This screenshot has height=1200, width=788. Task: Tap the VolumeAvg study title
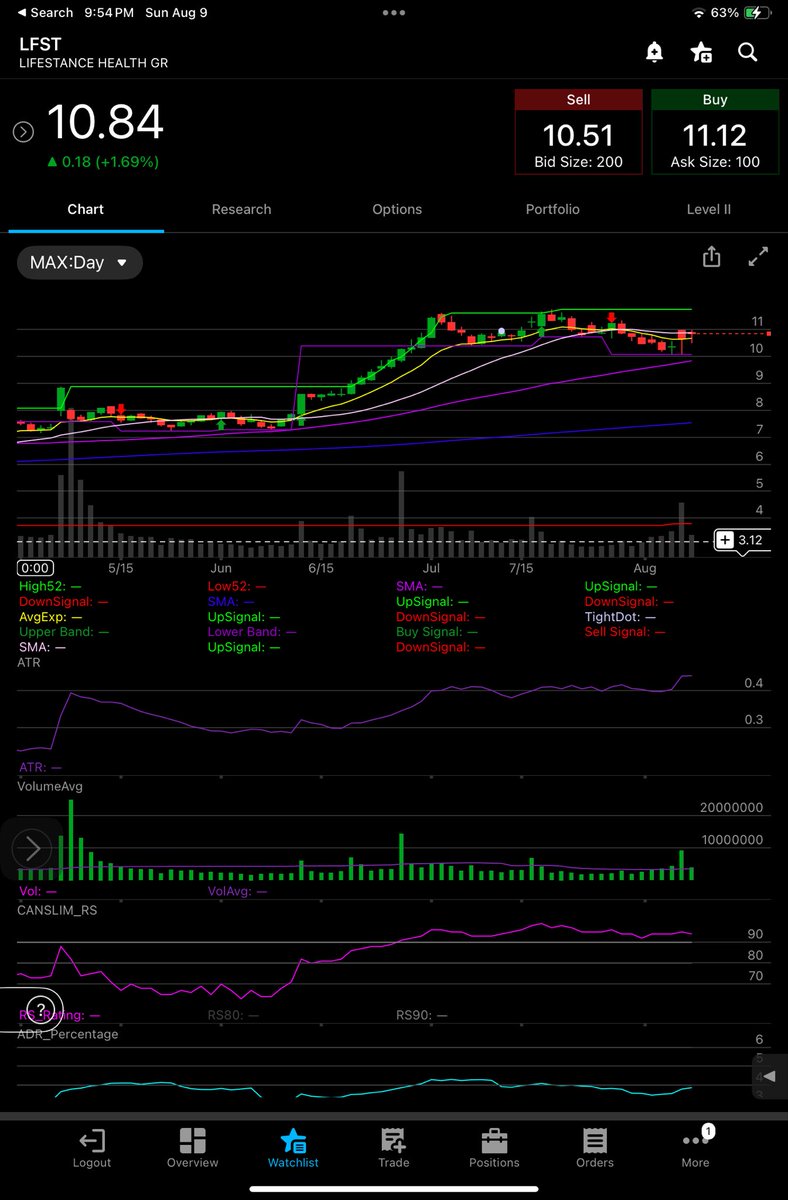point(50,787)
